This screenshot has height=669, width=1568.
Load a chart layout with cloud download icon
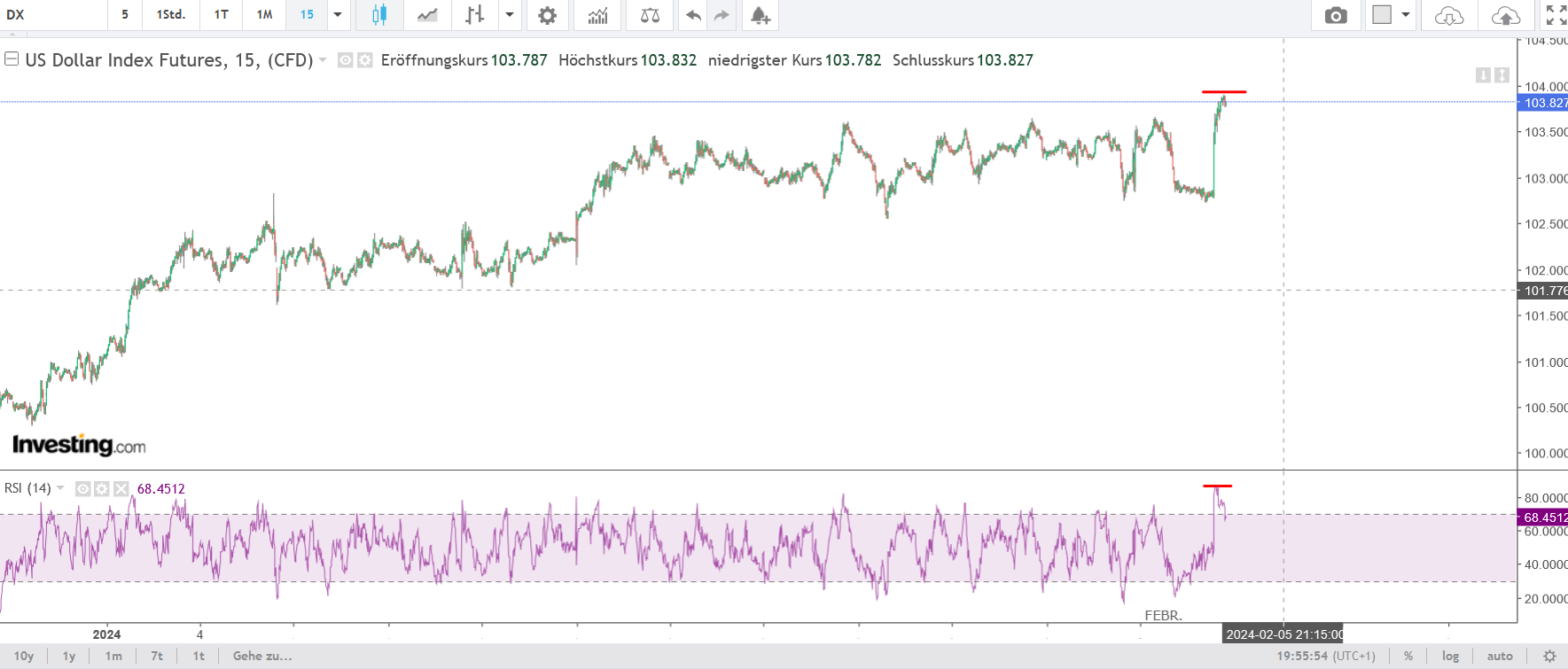[x=1449, y=15]
